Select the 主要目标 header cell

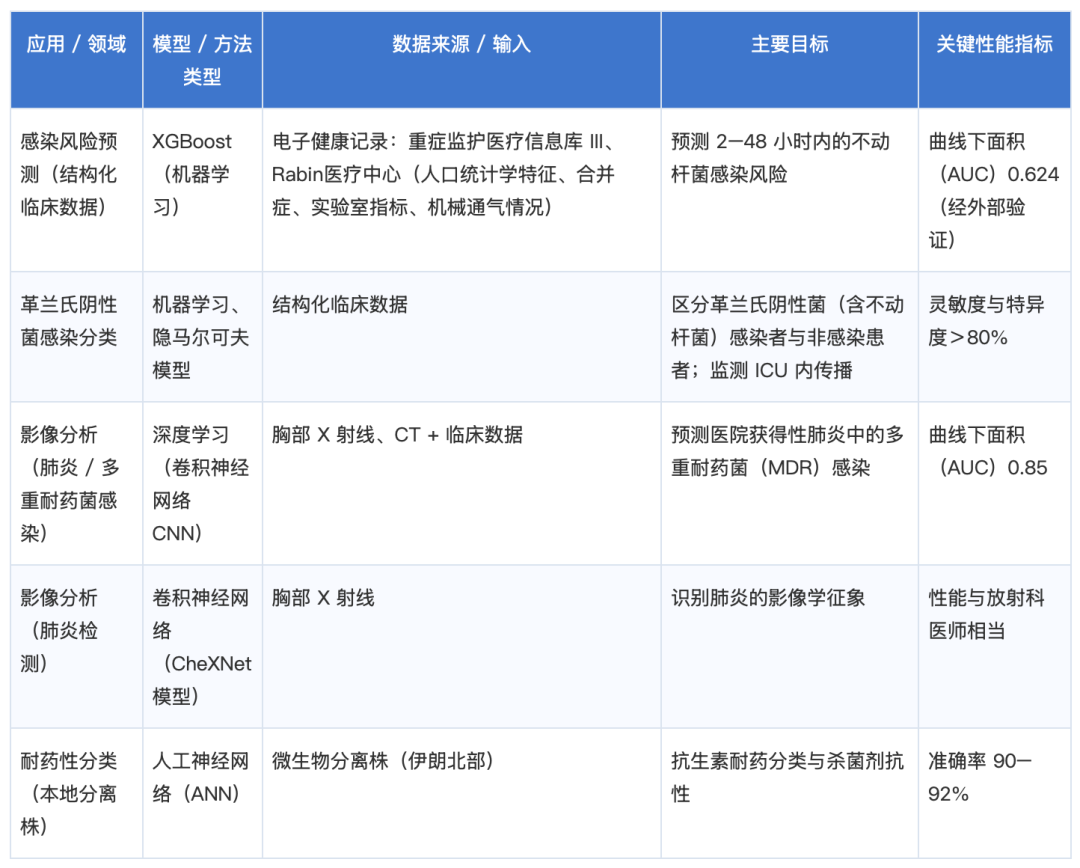[x=789, y=60]
